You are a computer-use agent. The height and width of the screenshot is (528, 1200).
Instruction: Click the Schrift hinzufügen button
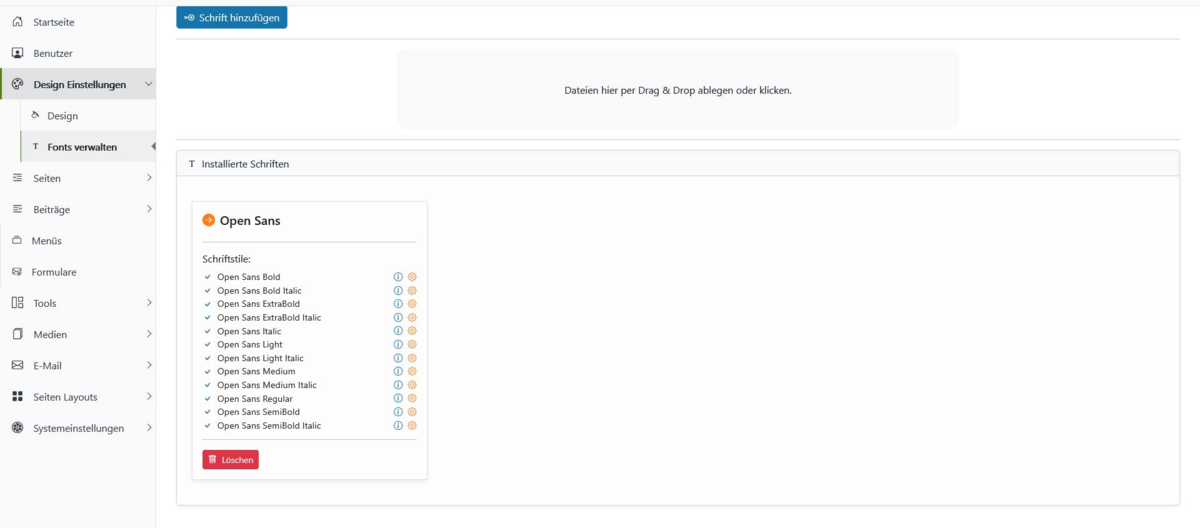(x=232, y=17)
